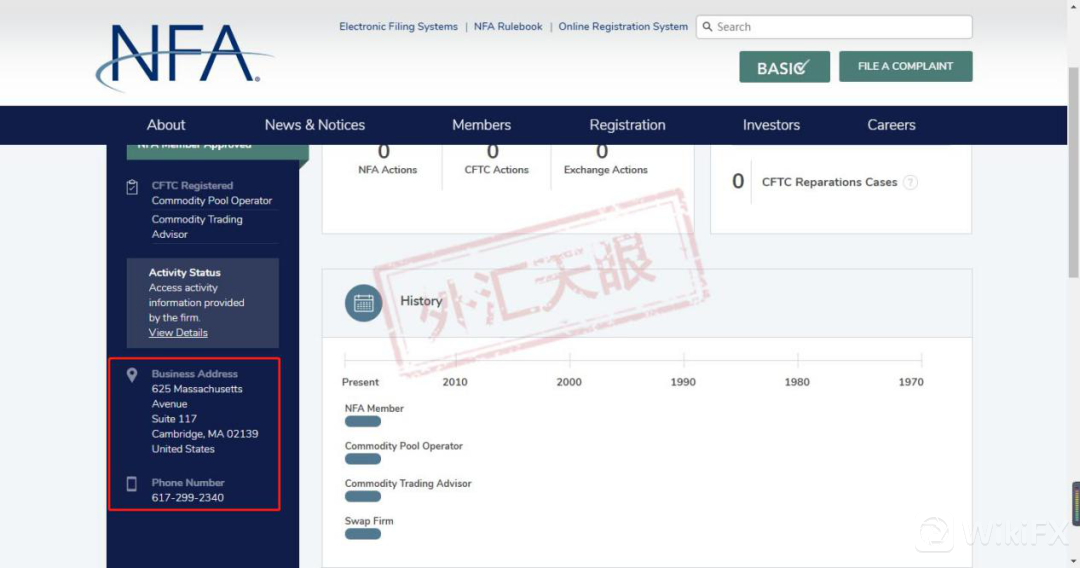Click the phone number 617-299-2340

coord(187,498)
